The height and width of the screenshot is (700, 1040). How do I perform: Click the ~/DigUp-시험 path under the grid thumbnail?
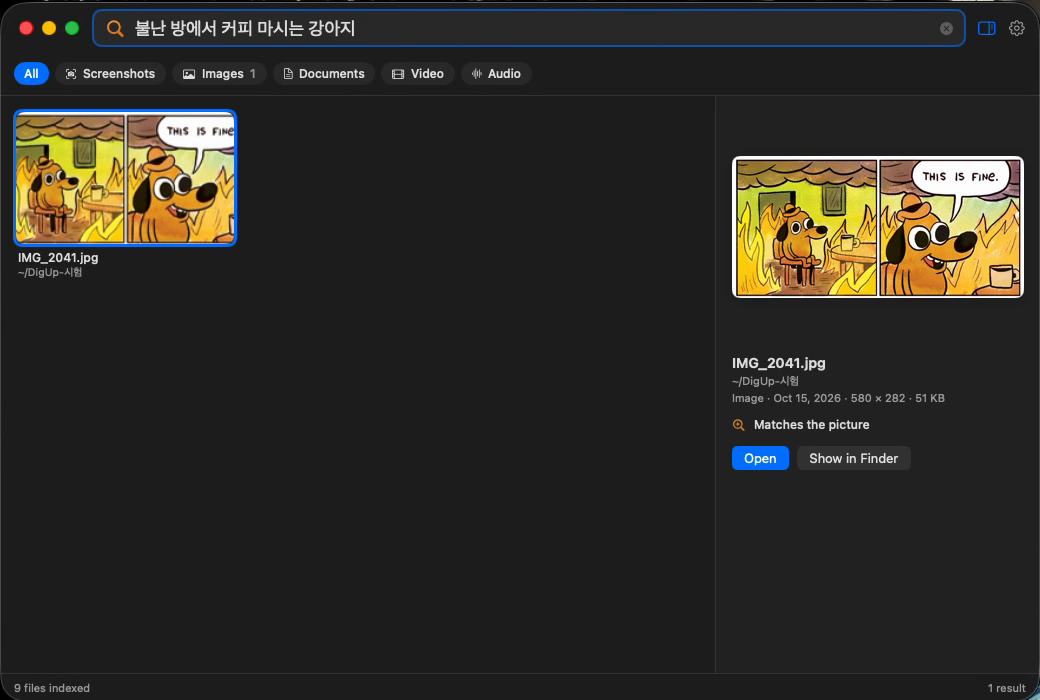[x=50, y=272]
